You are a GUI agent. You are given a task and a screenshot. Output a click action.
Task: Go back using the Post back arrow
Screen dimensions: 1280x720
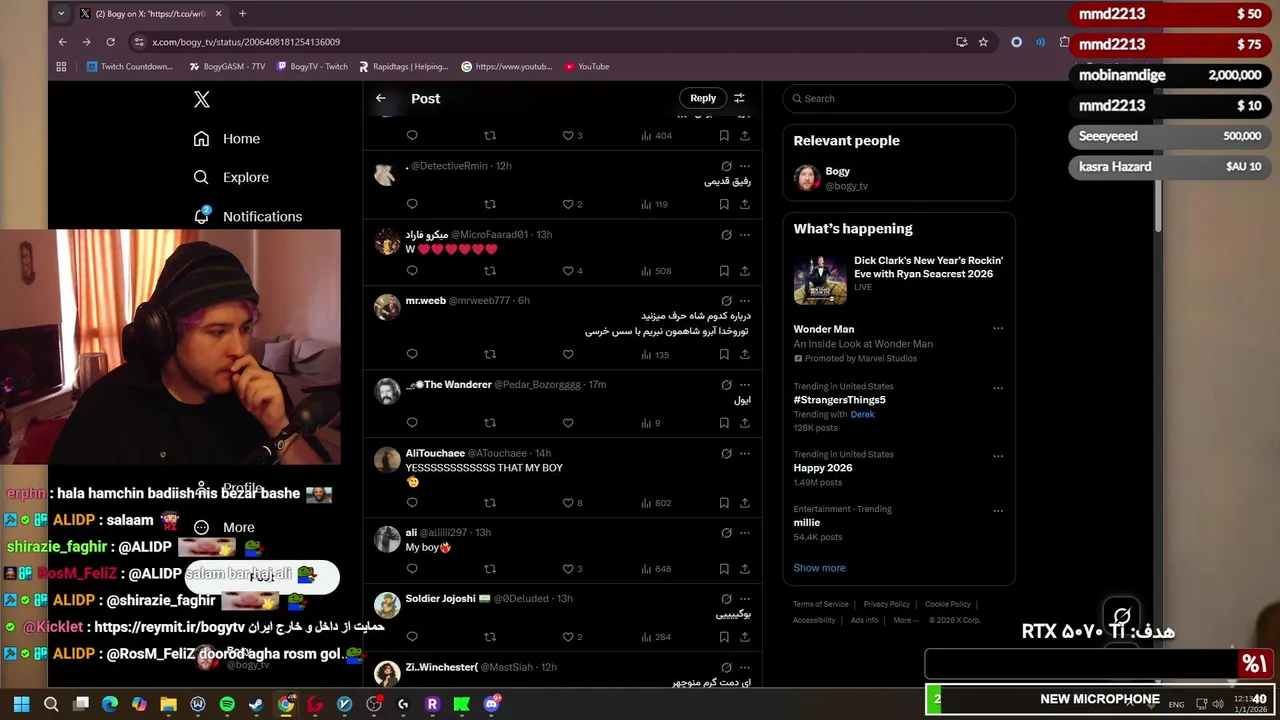click(x=381, y=98)
